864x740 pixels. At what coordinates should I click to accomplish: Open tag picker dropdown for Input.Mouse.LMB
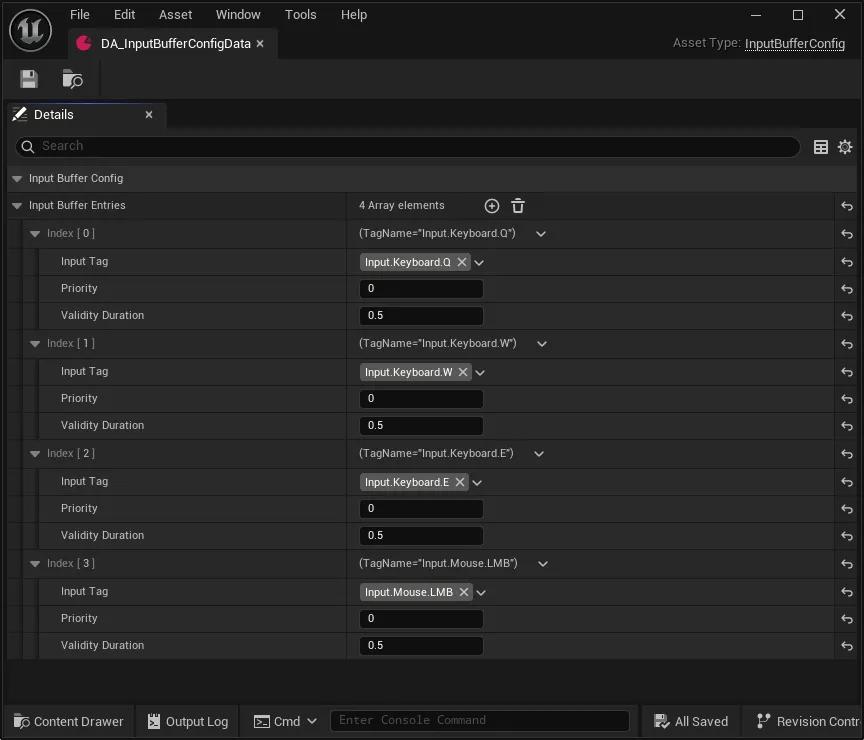[482, 593]
